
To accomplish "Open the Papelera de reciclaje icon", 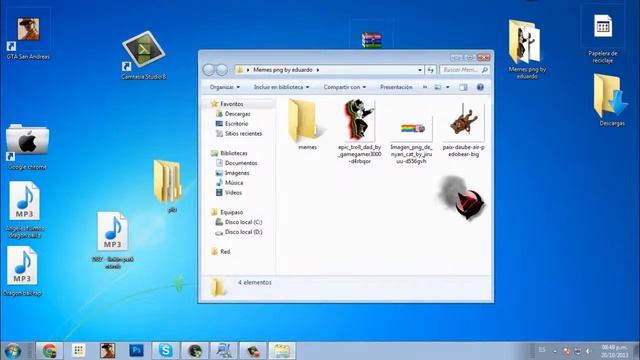I will pos(603,39).
